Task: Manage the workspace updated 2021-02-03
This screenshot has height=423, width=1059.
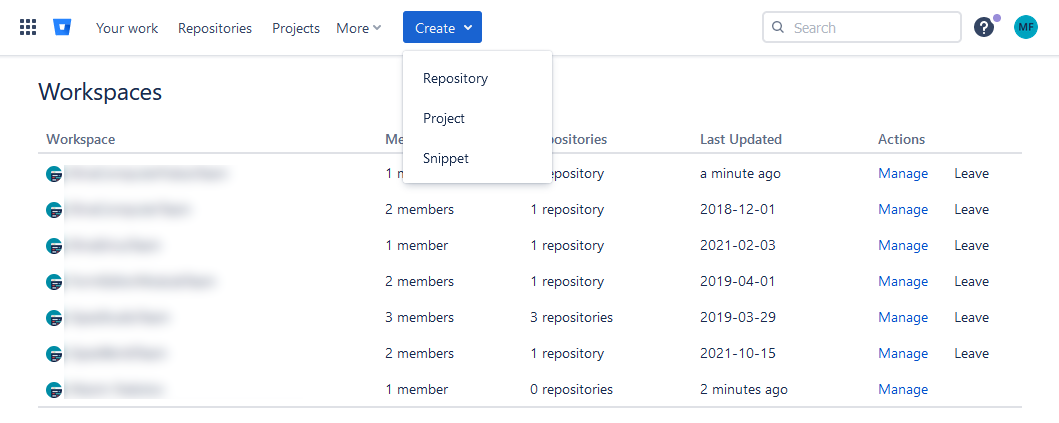Action: point(903,245)
